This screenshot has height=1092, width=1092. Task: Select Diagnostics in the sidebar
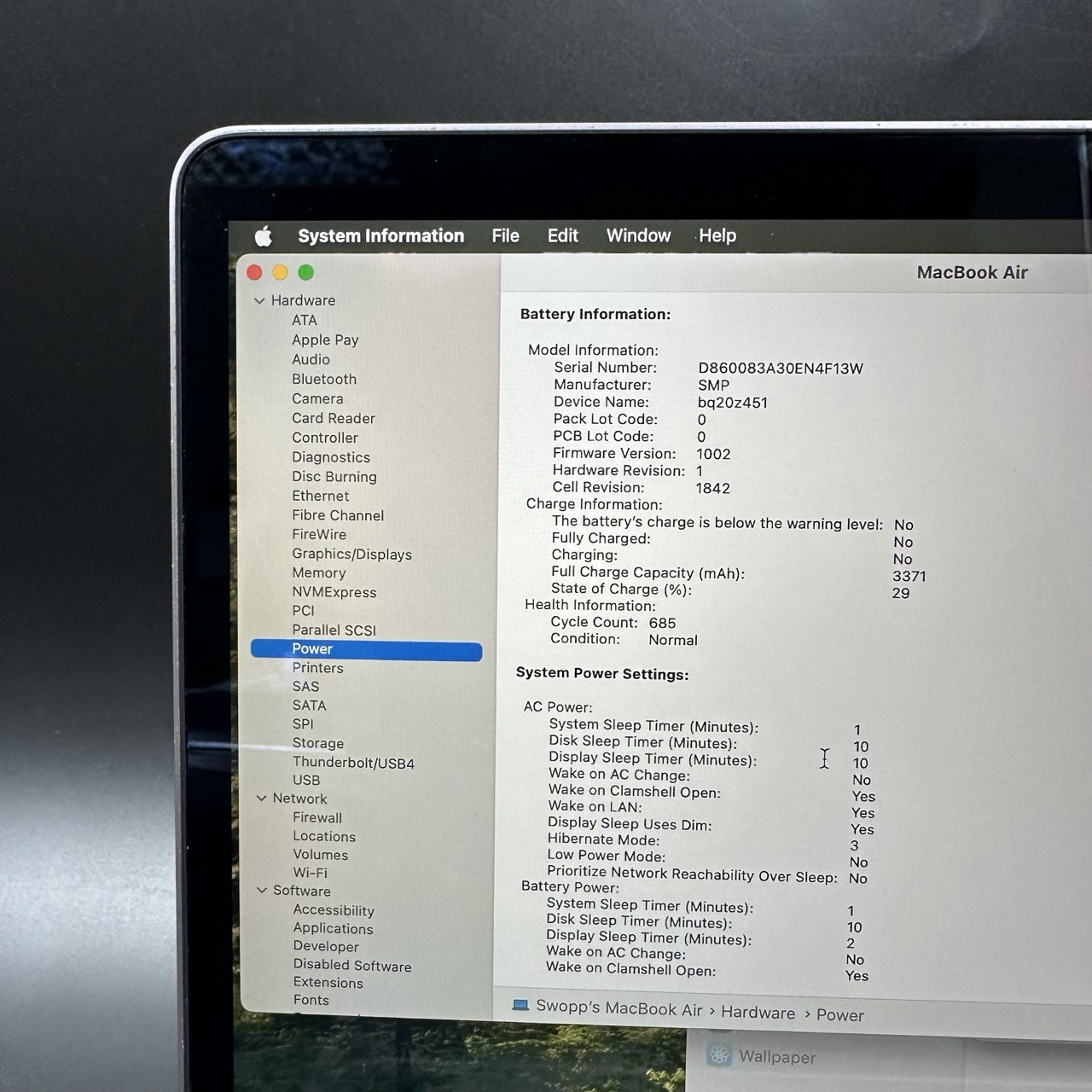click(x=331, y=457)
